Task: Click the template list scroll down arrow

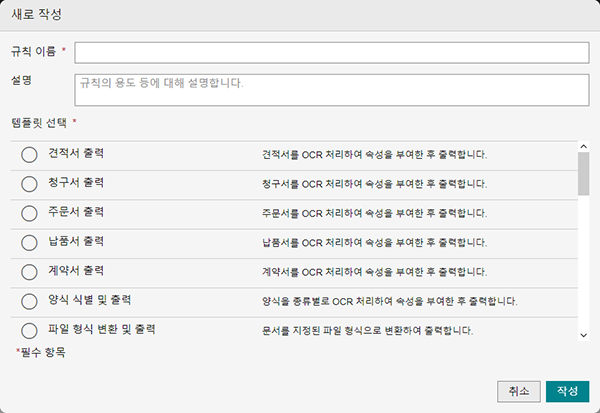Action: (x=584, y=335)
